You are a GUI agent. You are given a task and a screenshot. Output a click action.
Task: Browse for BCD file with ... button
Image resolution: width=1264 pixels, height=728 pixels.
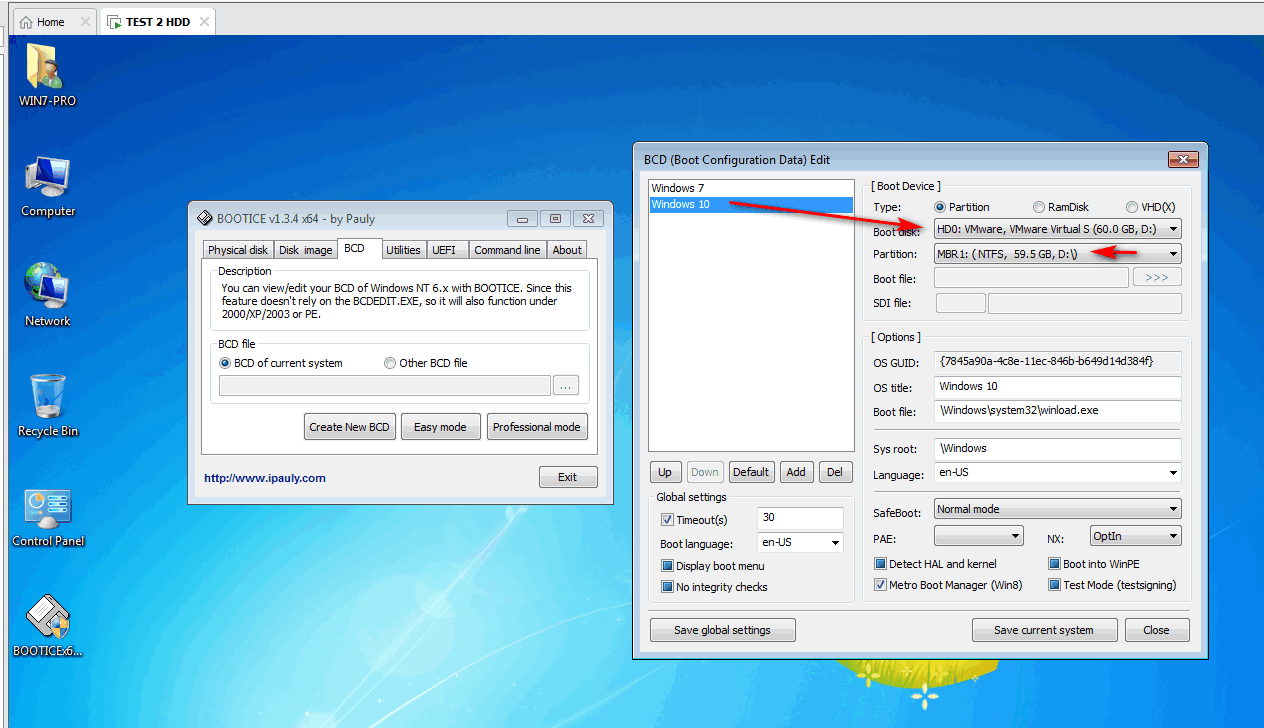pyautogui.click(x=566, y=386)
